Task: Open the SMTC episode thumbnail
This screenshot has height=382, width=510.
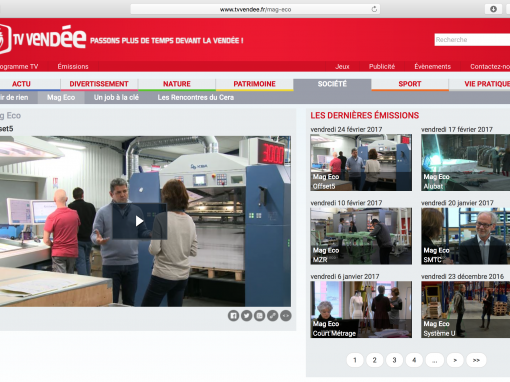Action: coord(466,236)
